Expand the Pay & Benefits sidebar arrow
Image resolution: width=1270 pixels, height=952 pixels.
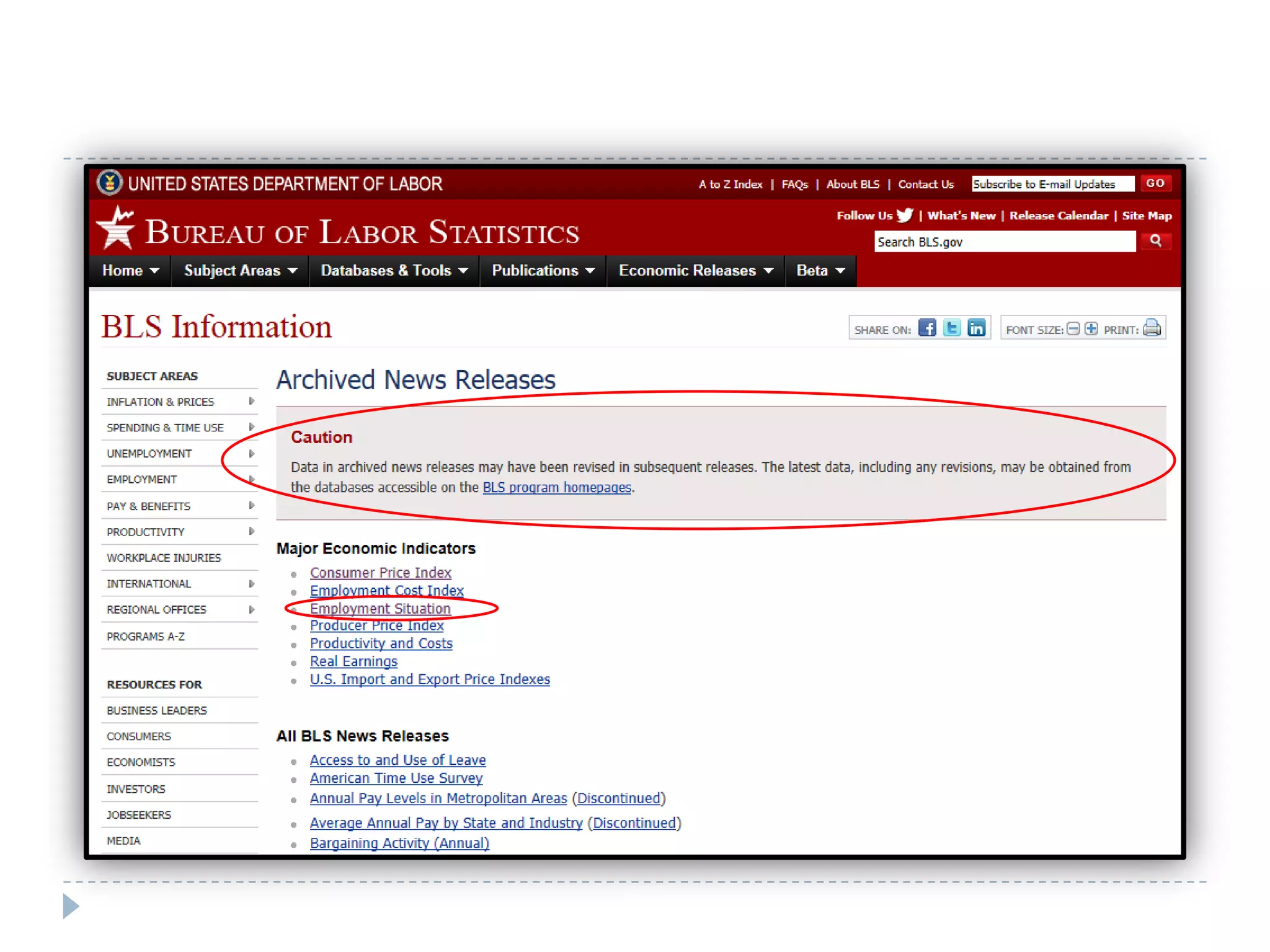251,506
